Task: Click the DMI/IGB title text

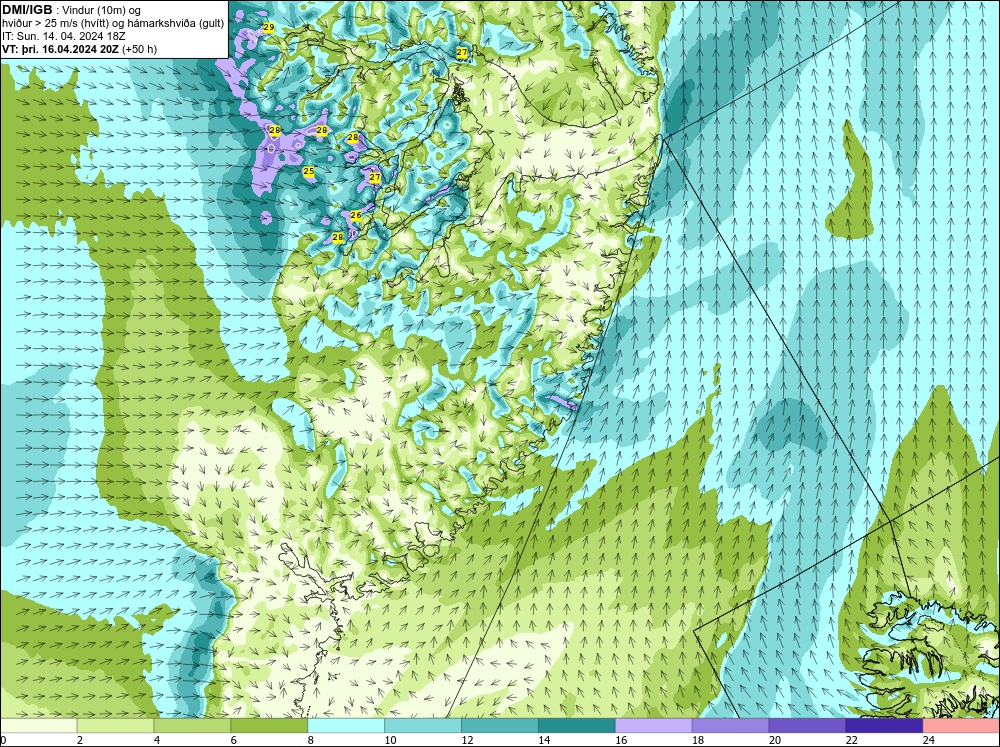Action: pos(26,10)
